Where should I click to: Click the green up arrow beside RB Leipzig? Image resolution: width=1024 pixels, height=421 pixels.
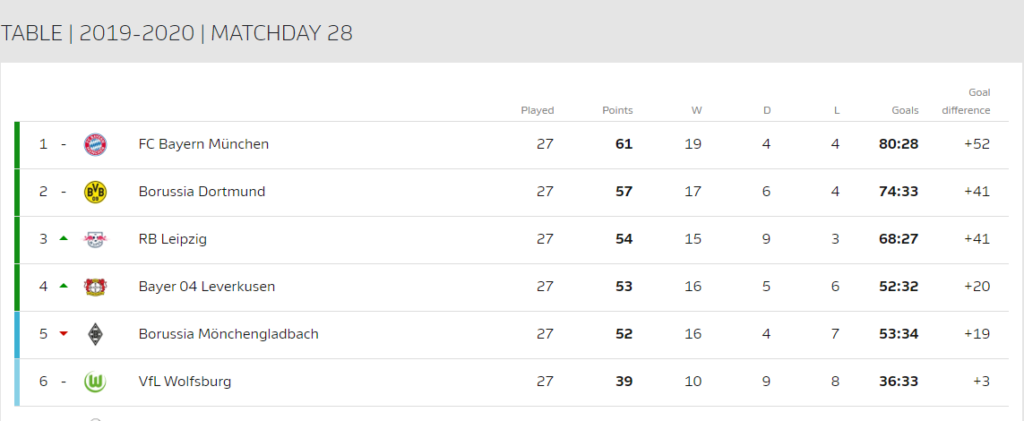pyautogui.click(x=63, y=239)
